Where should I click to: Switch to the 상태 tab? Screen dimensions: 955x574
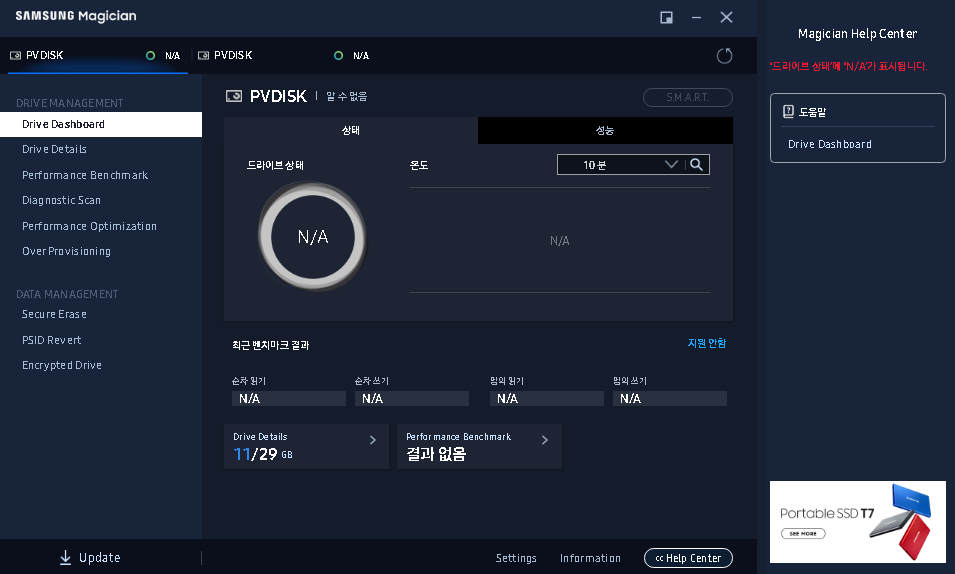click(351, 130)
